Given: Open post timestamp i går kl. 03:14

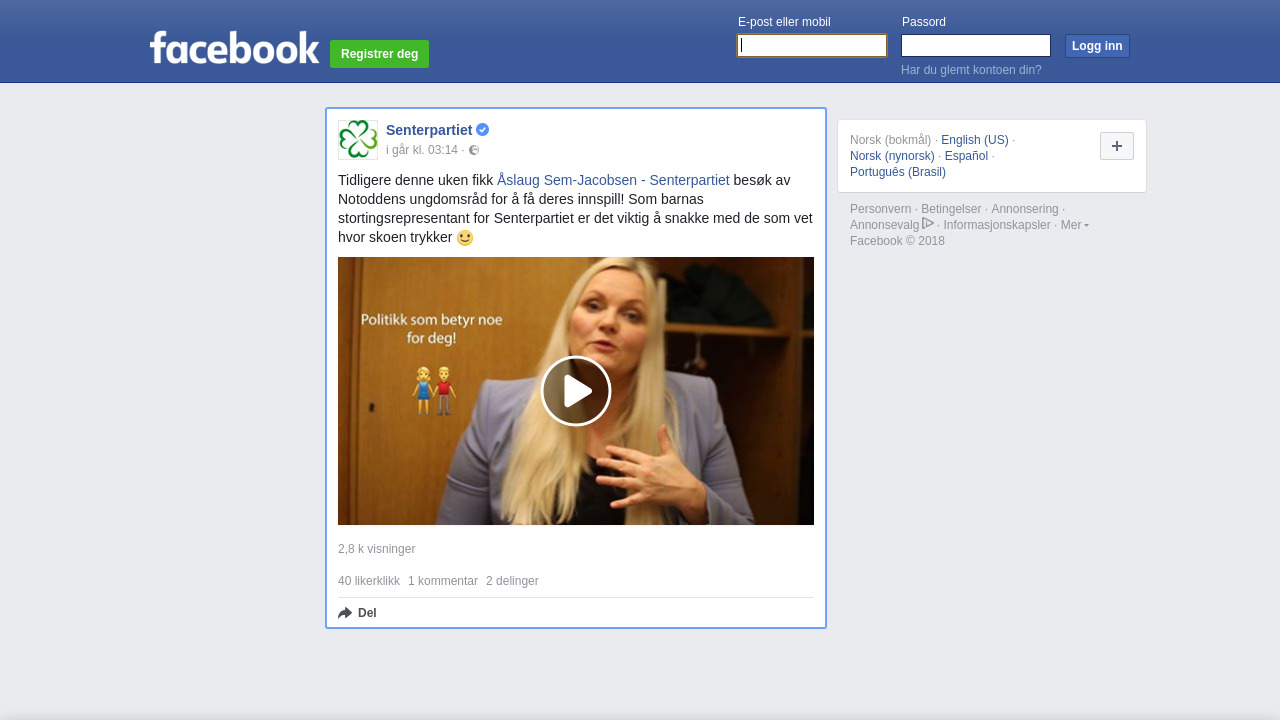Looking at the screenshot, I should (x=422, y=150).
